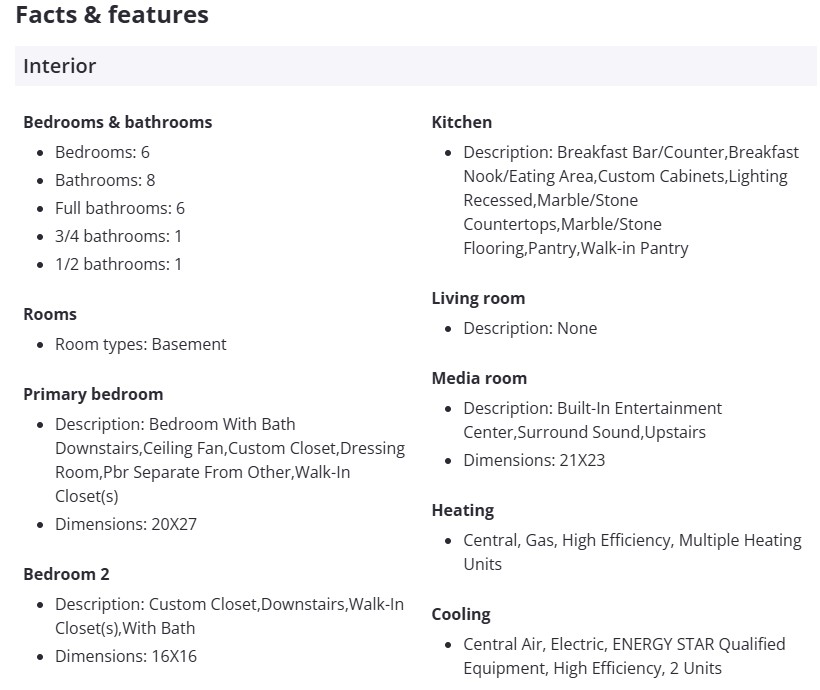Screen dimensions: 820x690
Task: Click the Bedroom 2 subheading
Action: [x=66, y=574]
